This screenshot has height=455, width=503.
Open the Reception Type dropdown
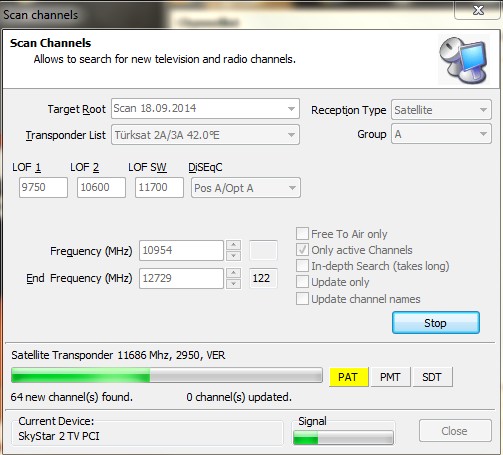point(441,109)
